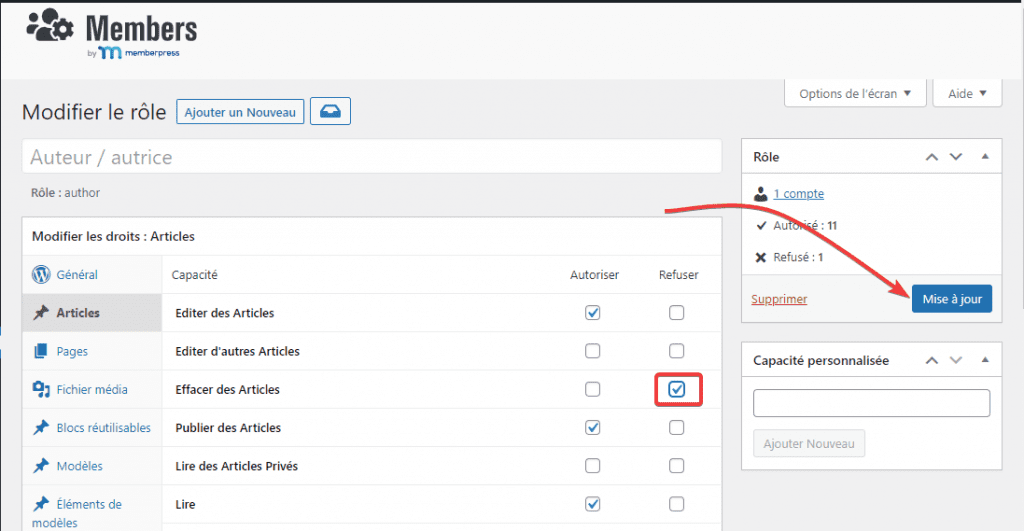
Task: Click the Capacité column header
Action: 195,275
